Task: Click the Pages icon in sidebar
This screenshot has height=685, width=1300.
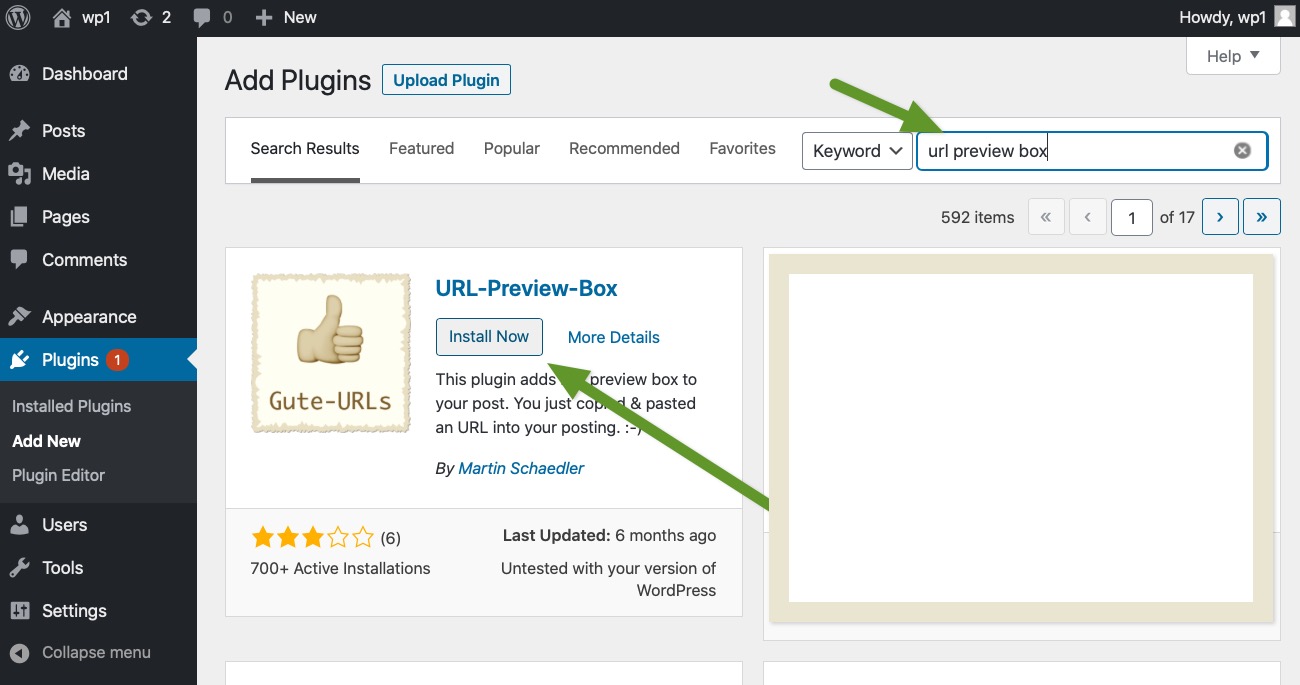Action: (x=19, y=217)
